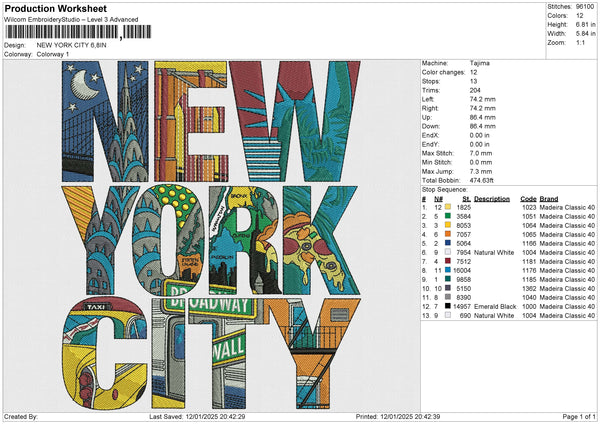Select the dark blue swatch code 1166

coord(447,242)
